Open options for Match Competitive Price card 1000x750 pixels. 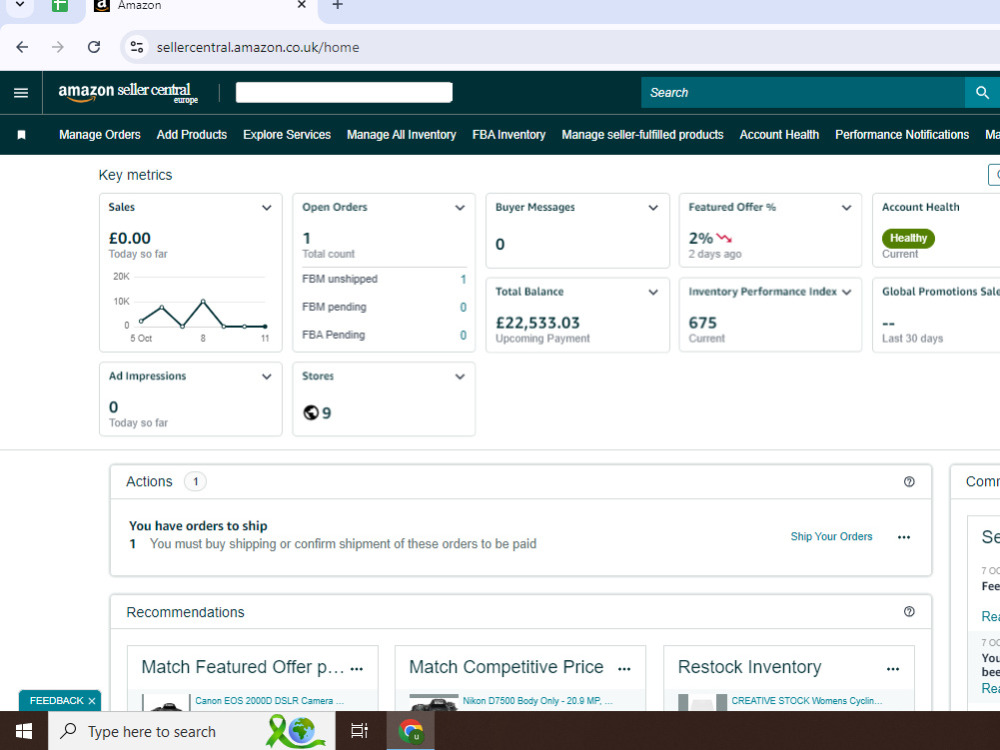624,669
